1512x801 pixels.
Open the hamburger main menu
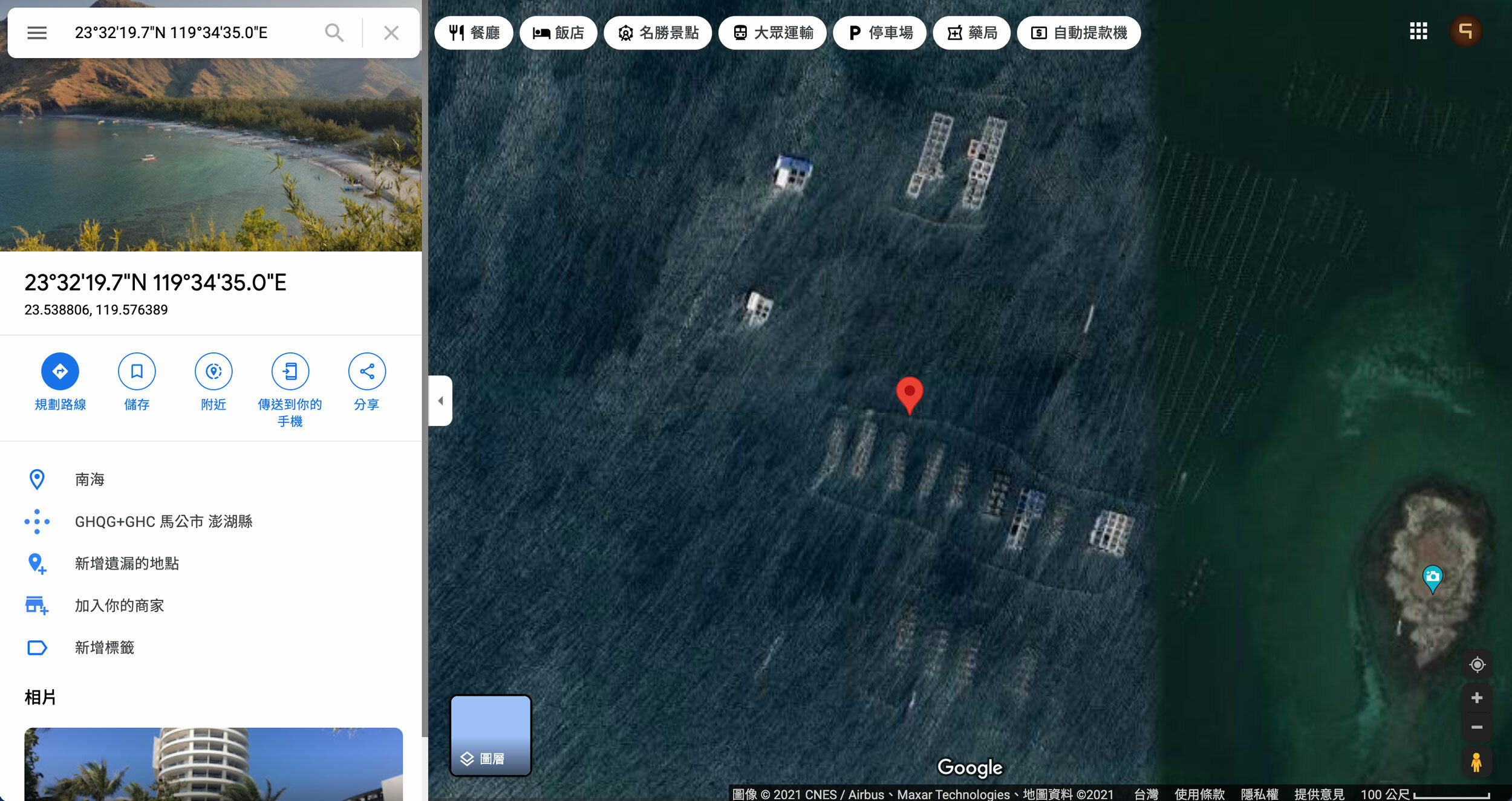click(37, 33)
